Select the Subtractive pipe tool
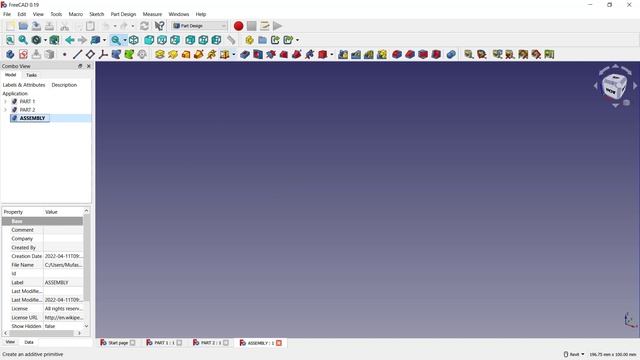 point(297,54)
